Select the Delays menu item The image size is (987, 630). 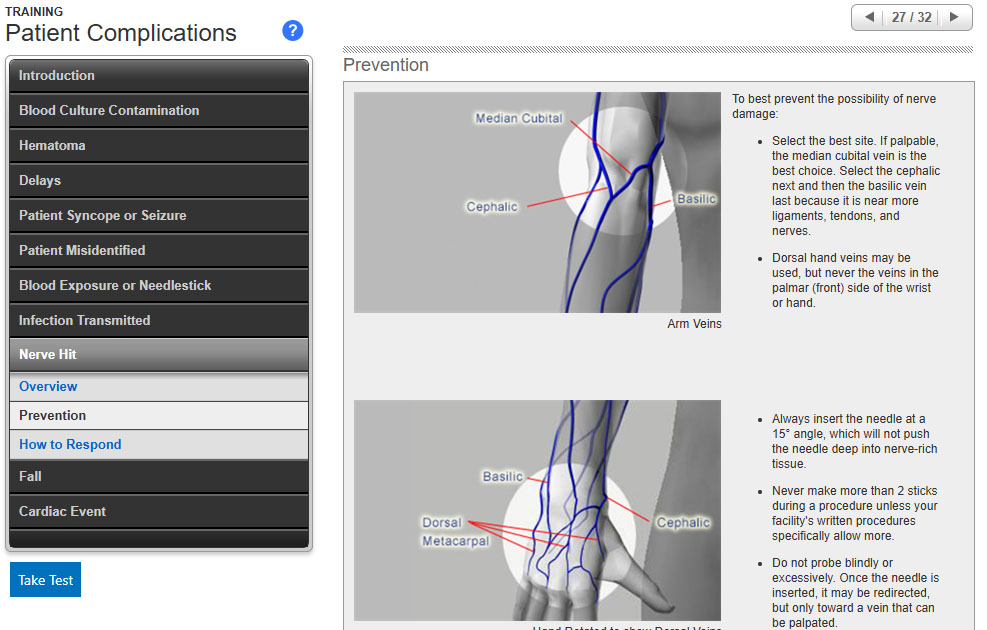(x=159, y=181)
